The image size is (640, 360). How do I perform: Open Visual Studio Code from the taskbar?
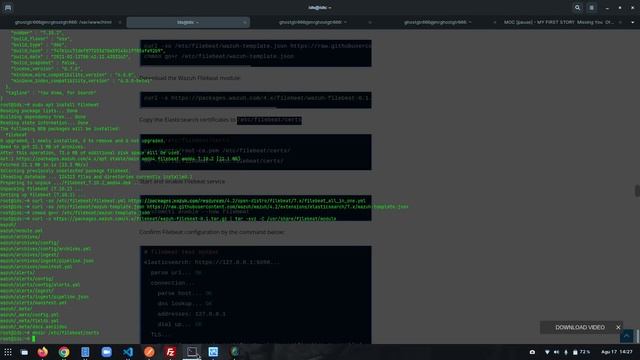pyautogui.click(x=128, y=352)
